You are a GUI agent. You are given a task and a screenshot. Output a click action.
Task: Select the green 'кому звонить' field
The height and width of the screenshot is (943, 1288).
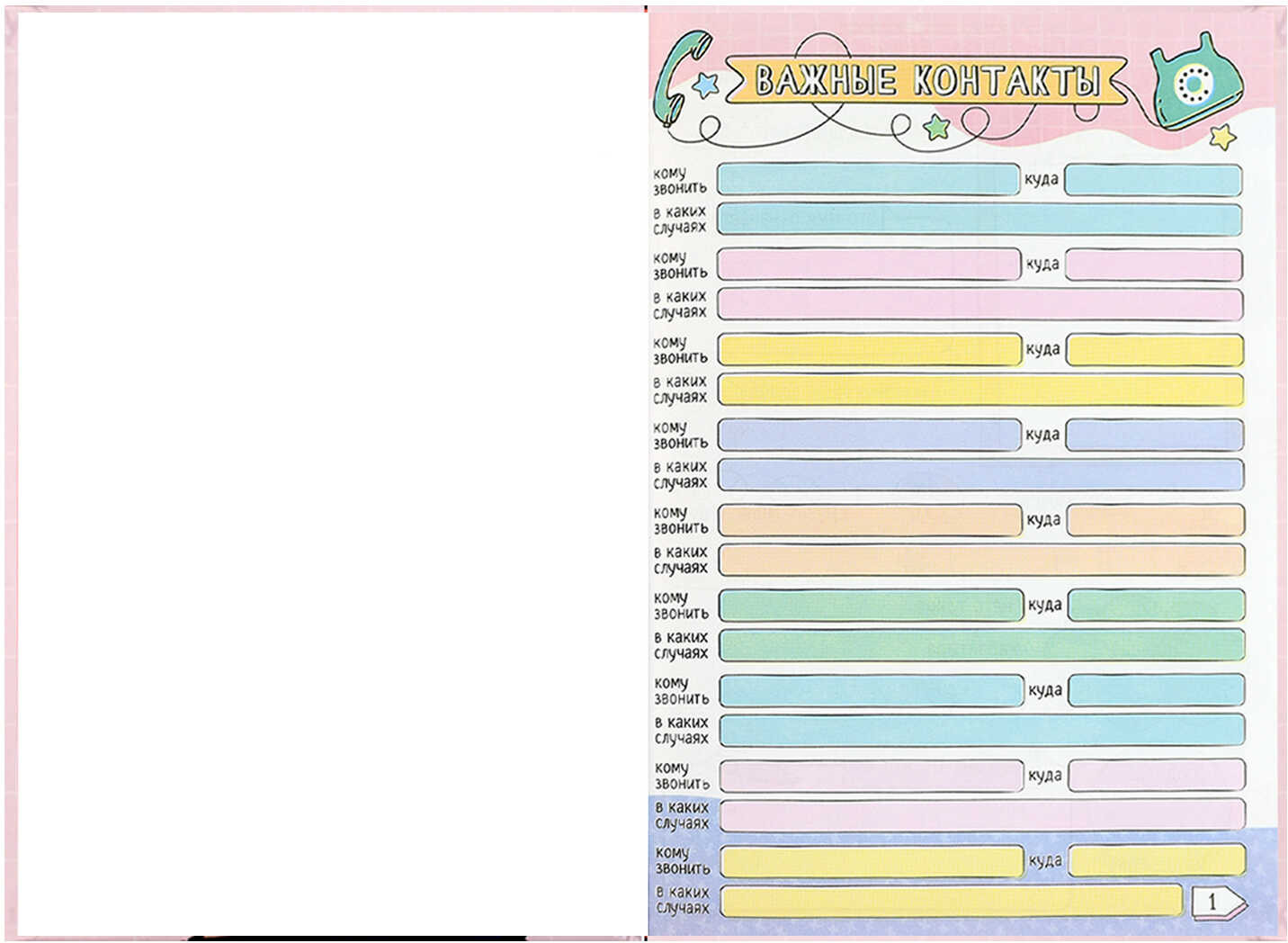point(871,605)
